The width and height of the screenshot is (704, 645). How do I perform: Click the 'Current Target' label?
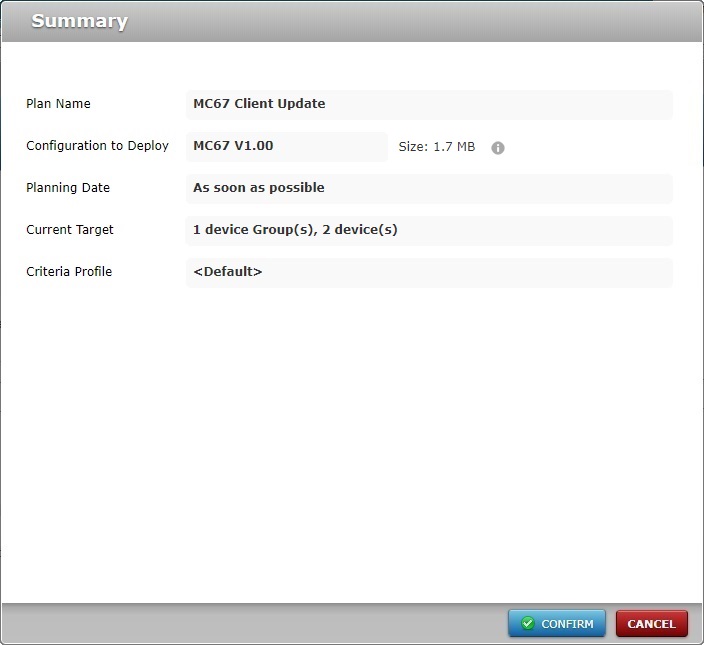coord(70,230)
